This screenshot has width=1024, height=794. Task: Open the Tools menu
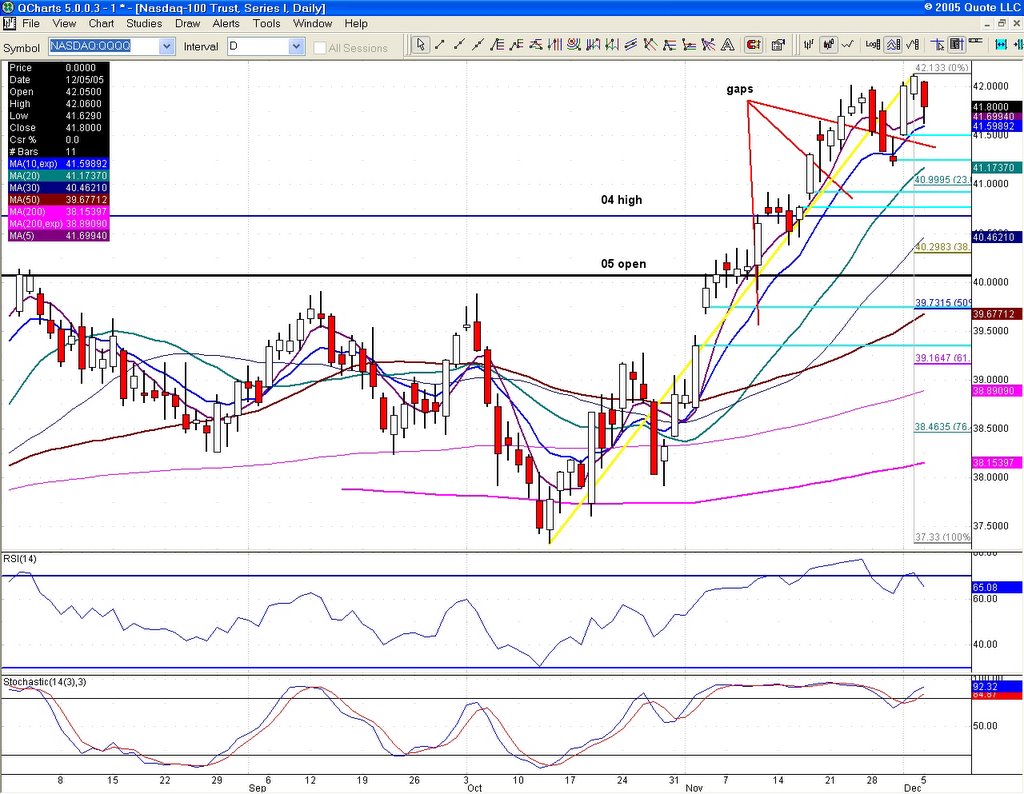266,24
